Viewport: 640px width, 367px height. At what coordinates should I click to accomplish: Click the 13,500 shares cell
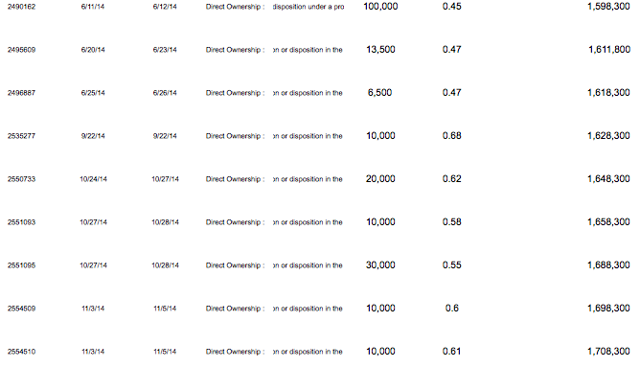[x=380, y=50]
